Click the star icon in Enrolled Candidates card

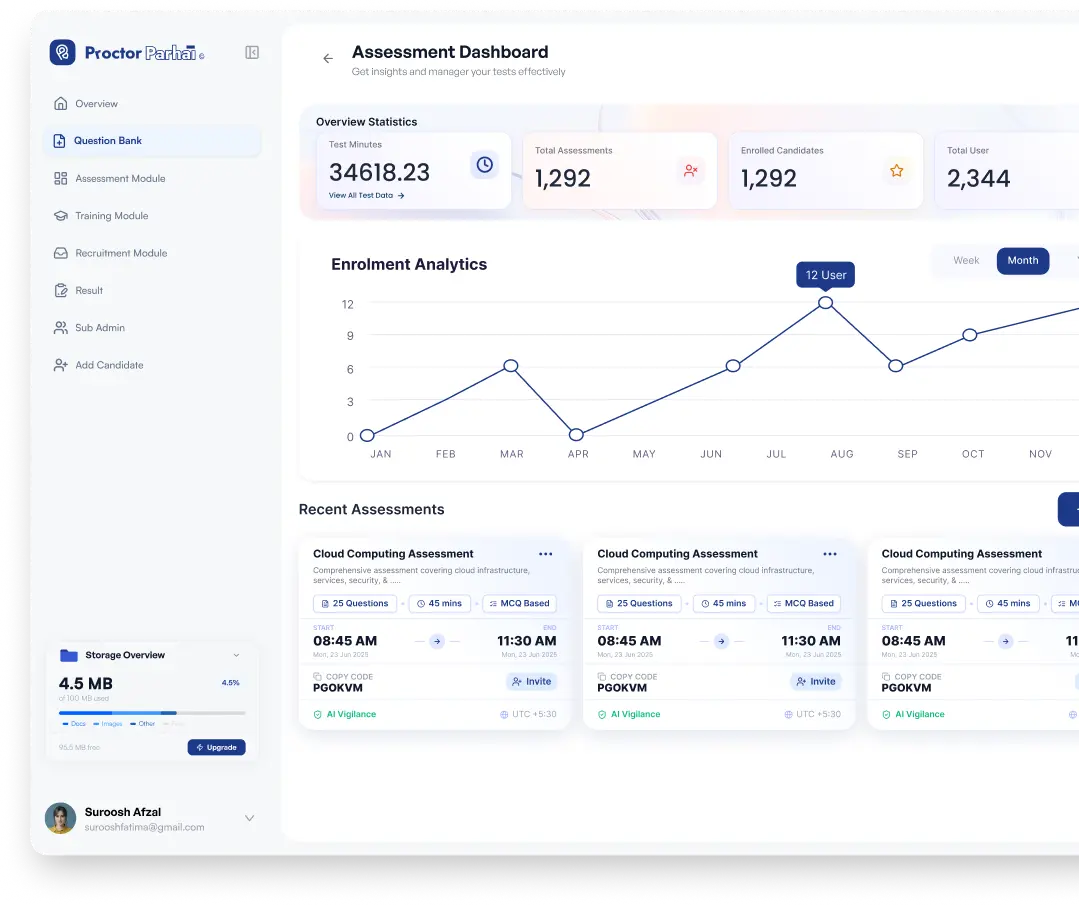pos(897,171)
